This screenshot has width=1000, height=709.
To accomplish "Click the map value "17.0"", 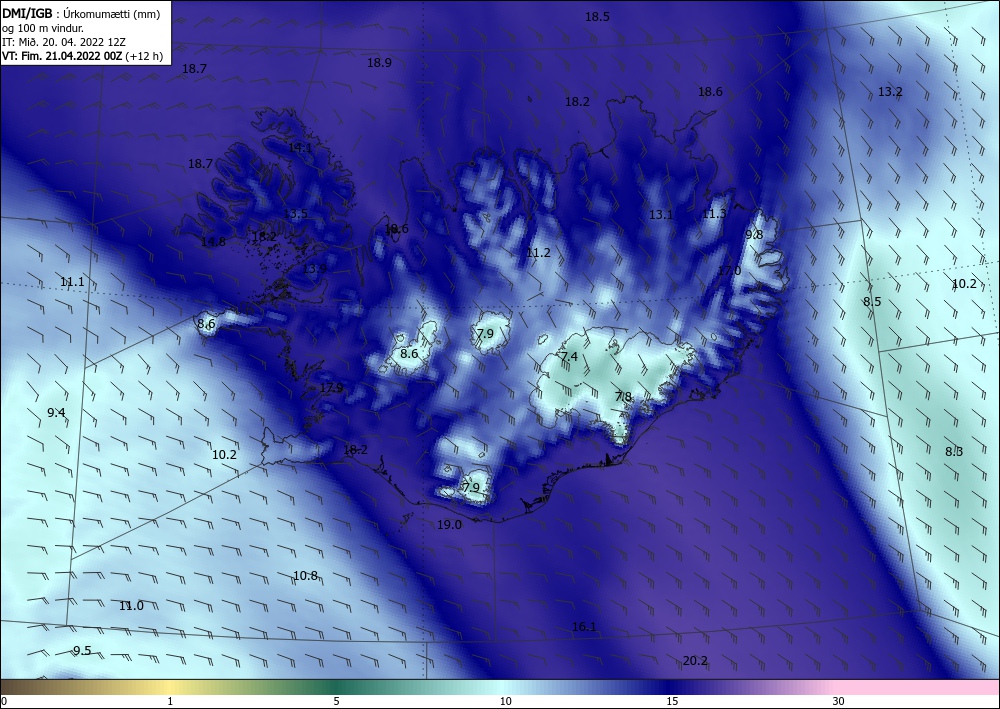I will pyautogui.click(x=730, y=271).
